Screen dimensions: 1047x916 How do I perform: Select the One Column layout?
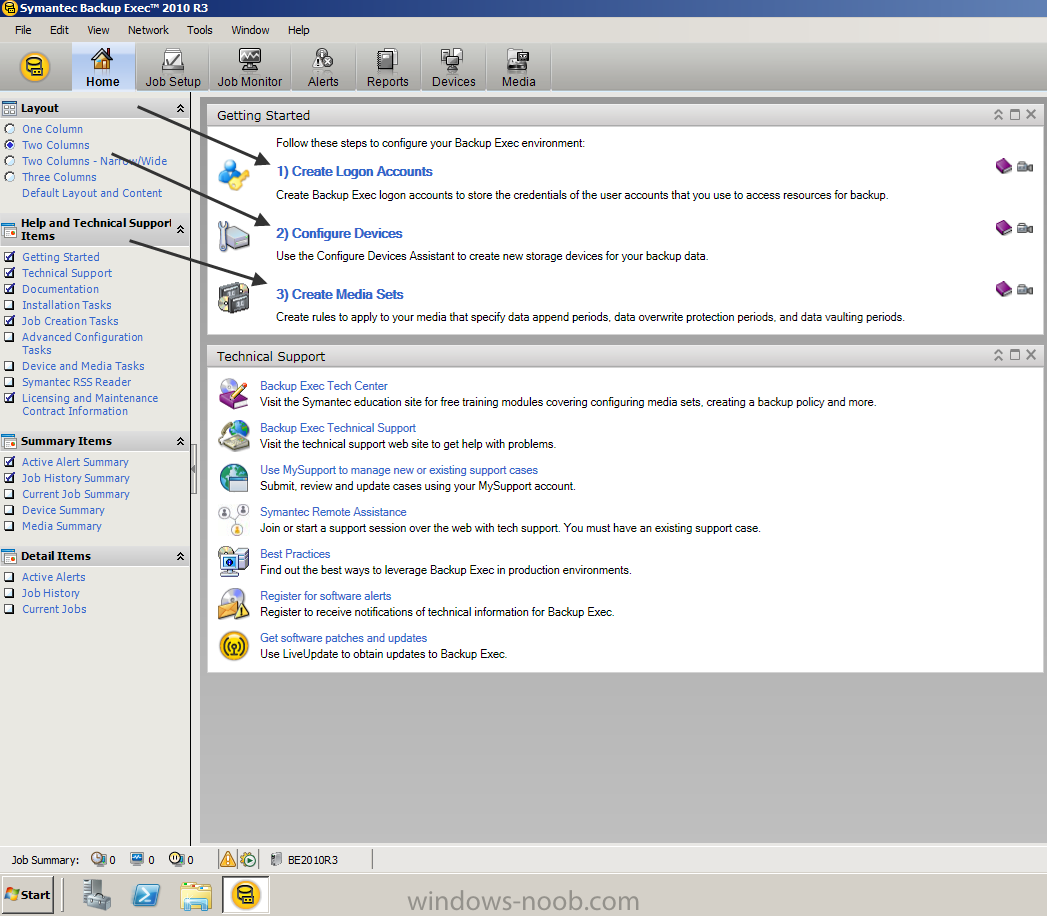click(x=9, y=129)
